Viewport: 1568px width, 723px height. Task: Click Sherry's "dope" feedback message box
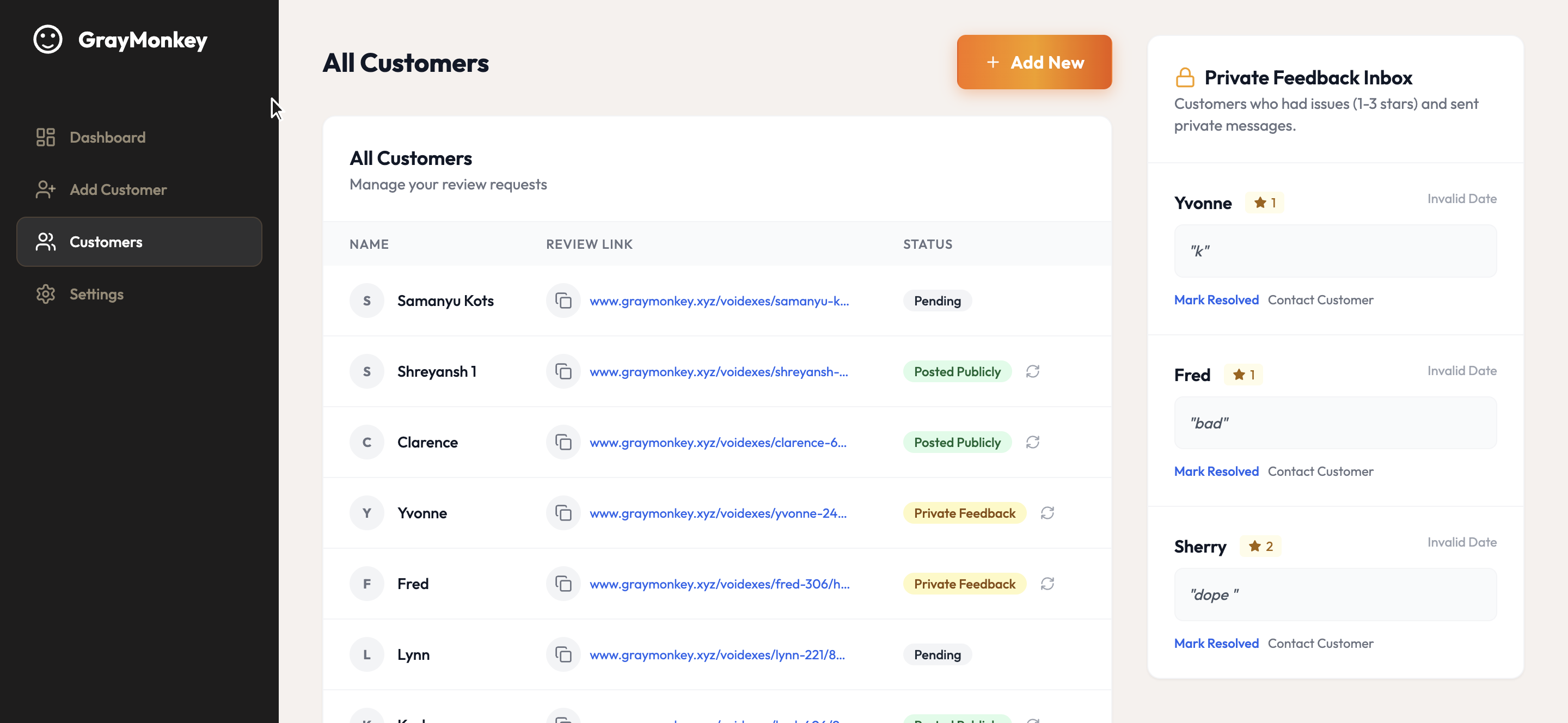coord(1334,595)
